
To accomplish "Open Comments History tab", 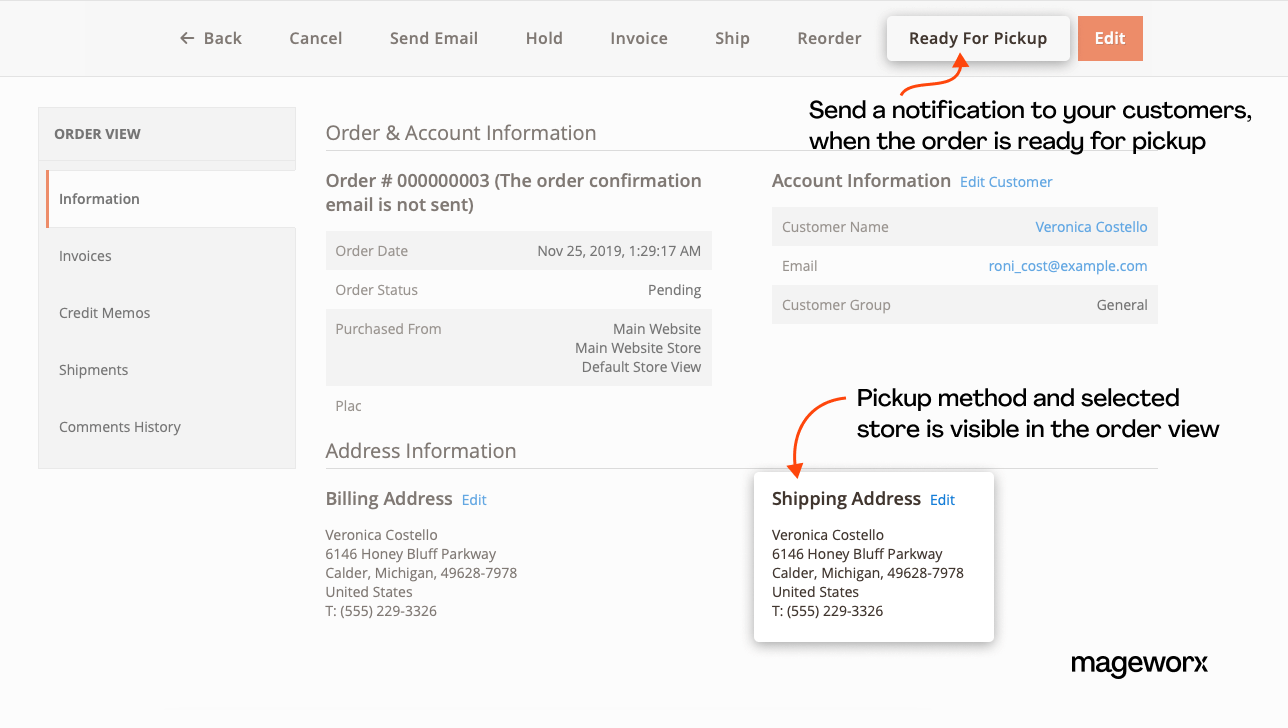I will pyautogui.click(x=120, y=427).
